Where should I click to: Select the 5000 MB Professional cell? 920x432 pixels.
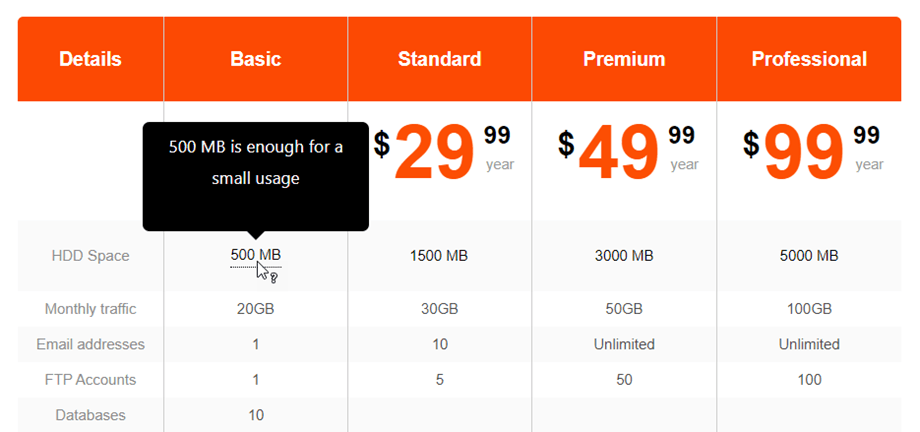pyautogui.click(x=809, y=256)
